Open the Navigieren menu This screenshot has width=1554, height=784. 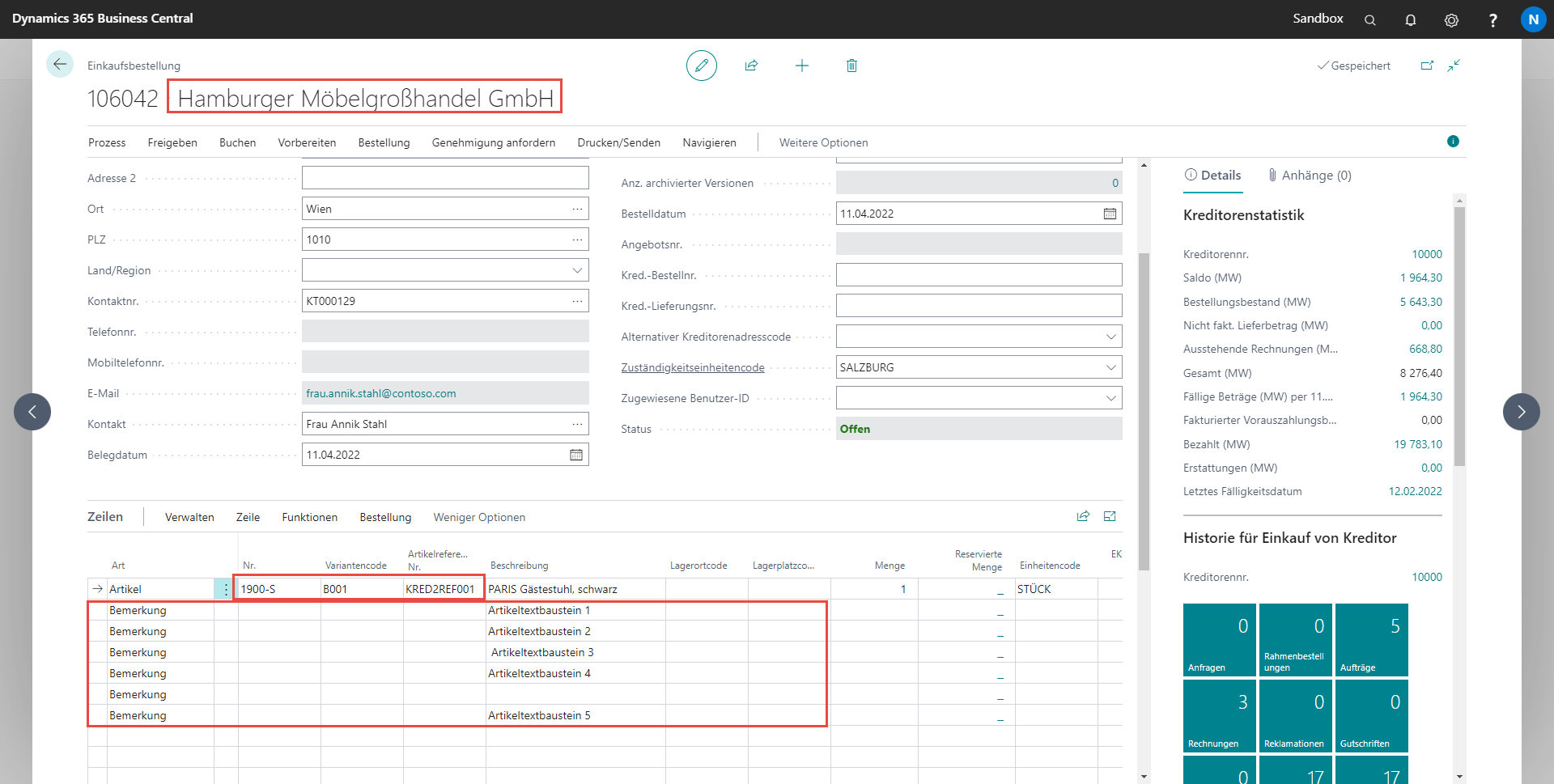click(x=709, y=142)
